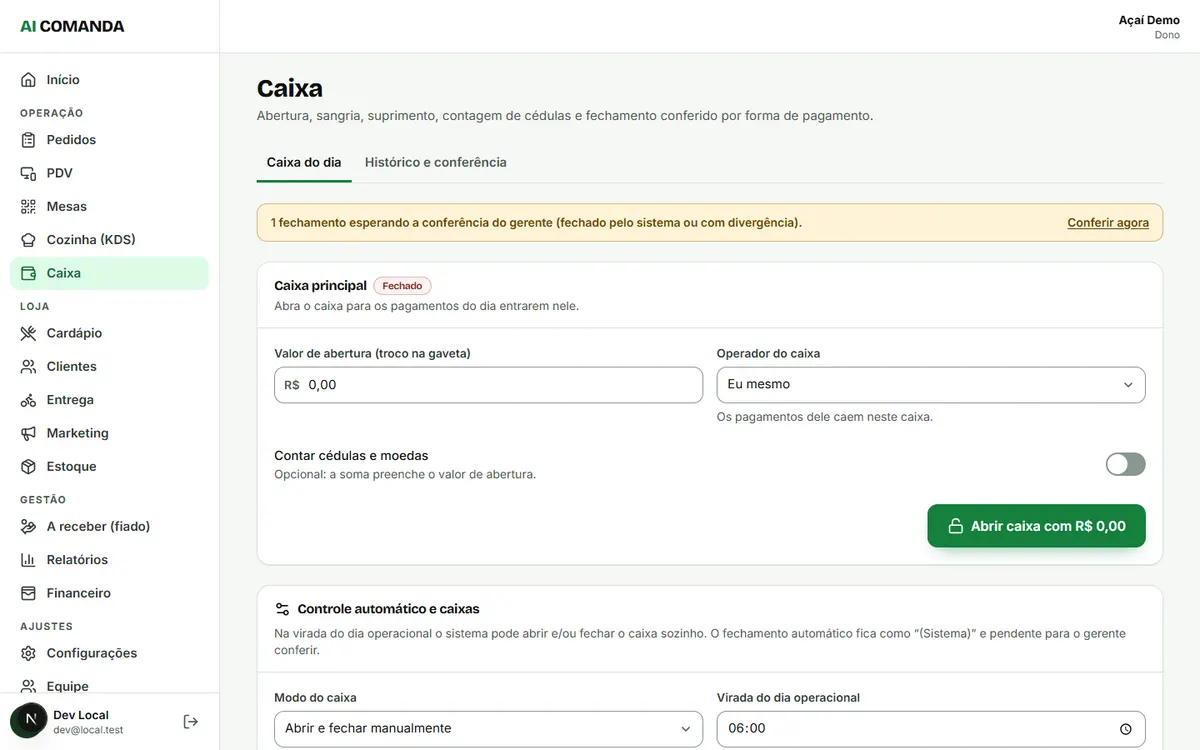The height and width of the screenshot is (750, 1200).
Task: Click the Estoque box icon
Action: [28, 467]
